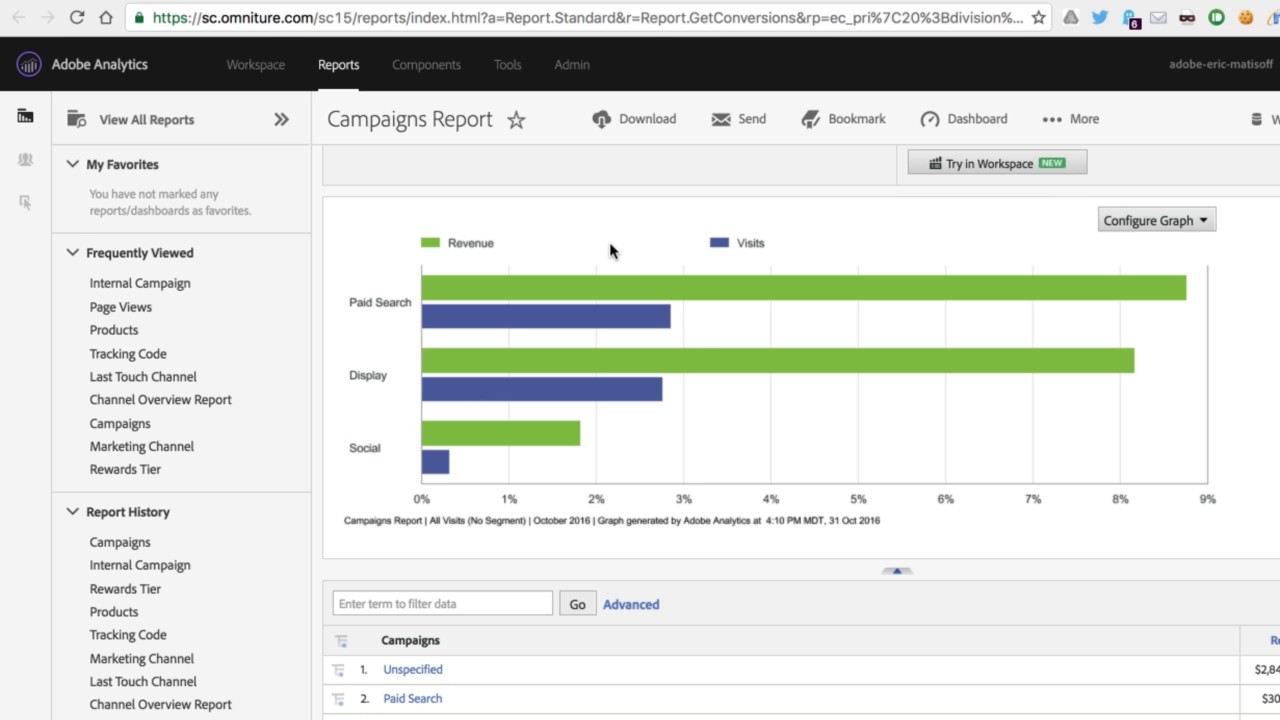The width and height of the screenshot is (1280, 720).
Task: Open the Configure Graph dropdown
Action: point(1157,220)
